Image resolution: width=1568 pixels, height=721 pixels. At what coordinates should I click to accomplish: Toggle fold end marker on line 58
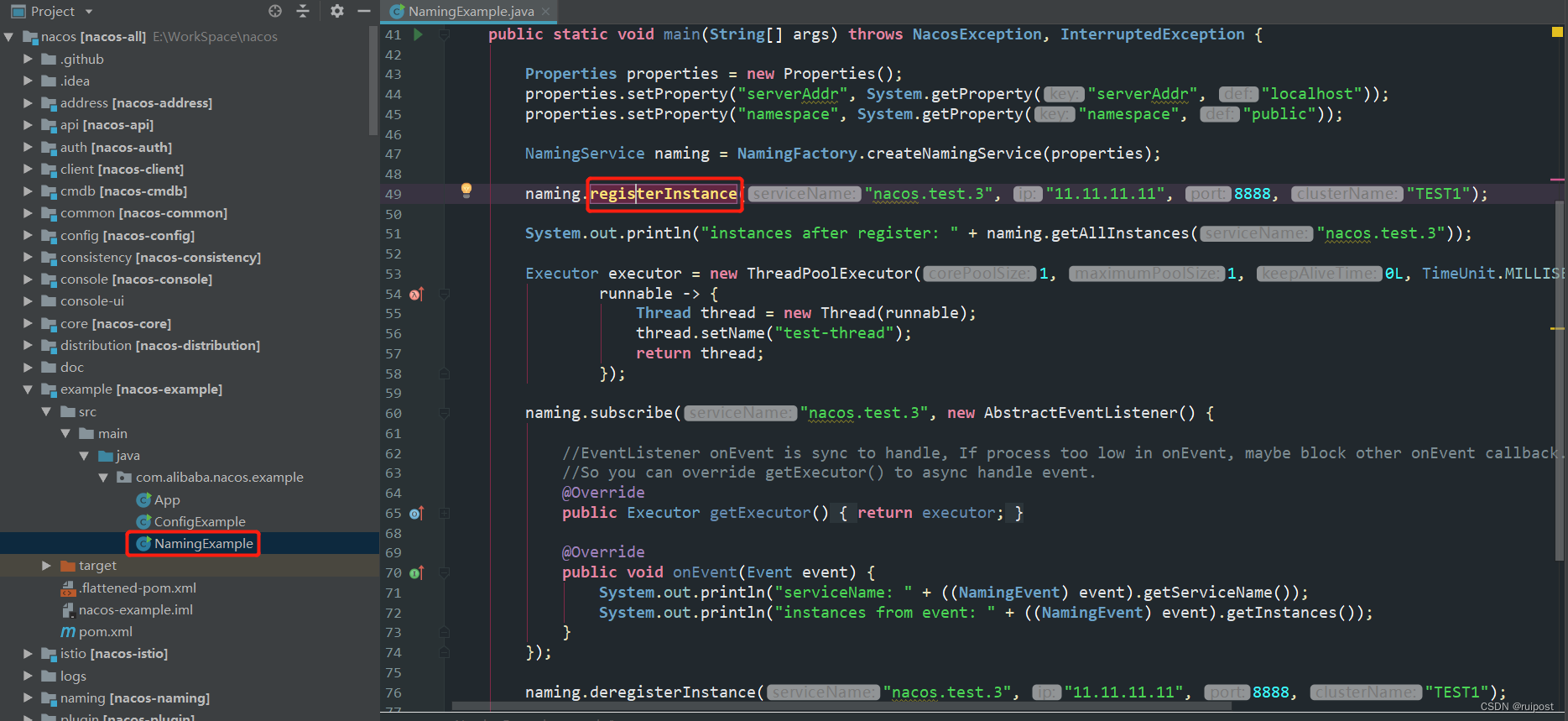tap(445, 374)
